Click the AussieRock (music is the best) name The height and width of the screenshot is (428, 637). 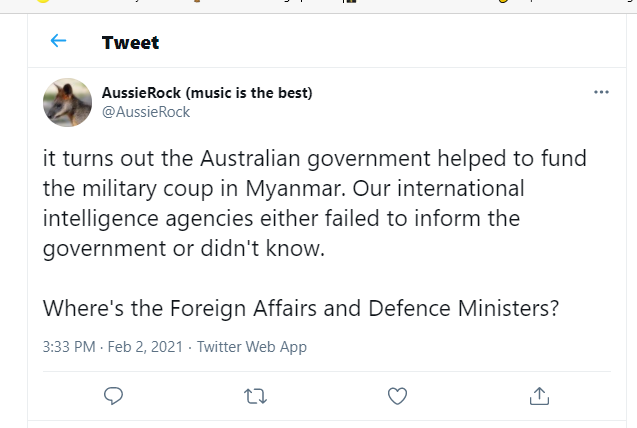(x=207, y=93)
